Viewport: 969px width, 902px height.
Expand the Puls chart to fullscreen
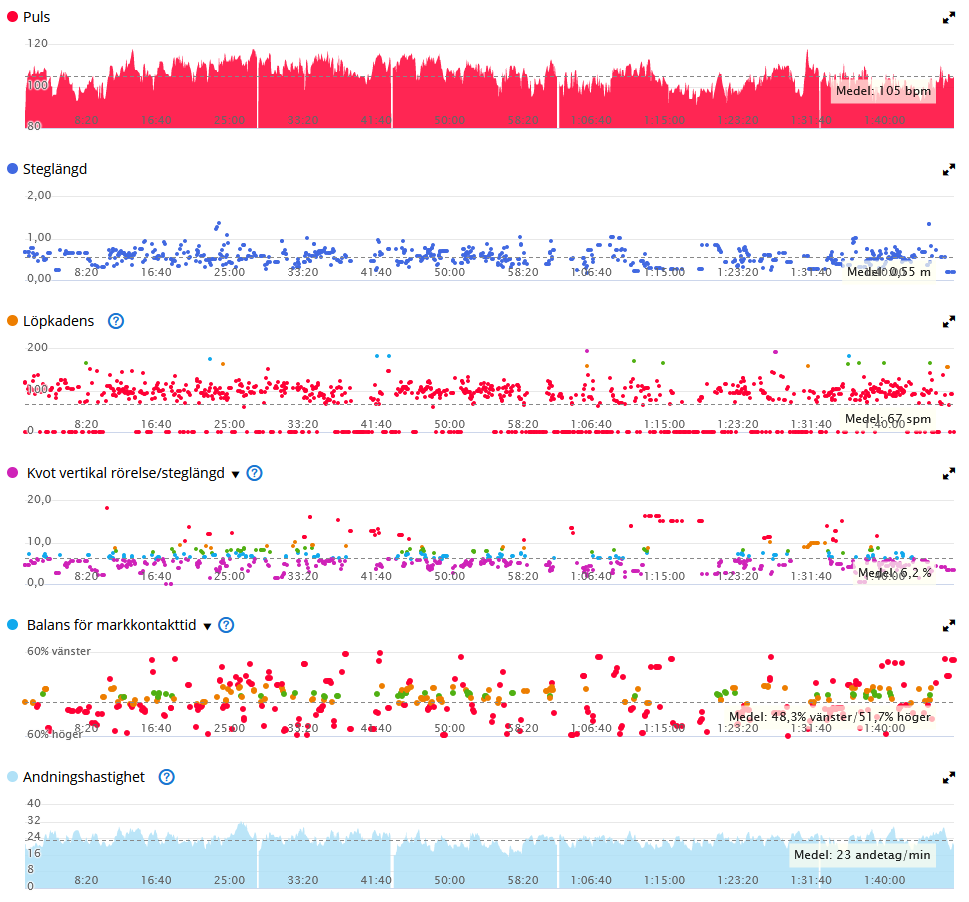click(949, 18)
